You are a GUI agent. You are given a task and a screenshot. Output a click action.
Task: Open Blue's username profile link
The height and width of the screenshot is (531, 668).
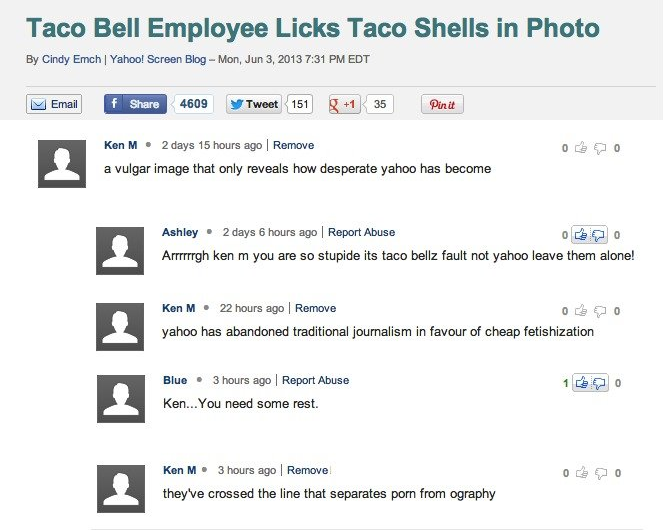coord(175,380)
